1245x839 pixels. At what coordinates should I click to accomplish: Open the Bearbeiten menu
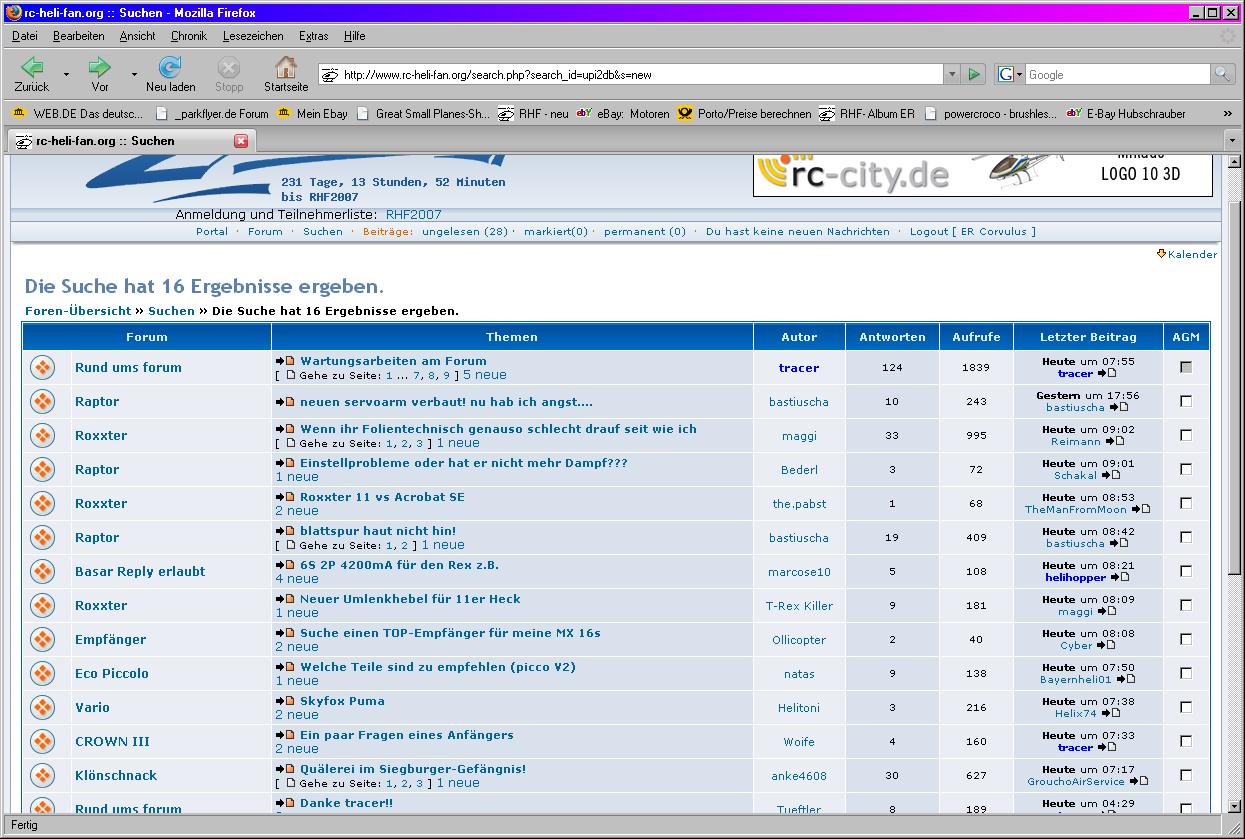pyautogui.click(x=79, y=36)
